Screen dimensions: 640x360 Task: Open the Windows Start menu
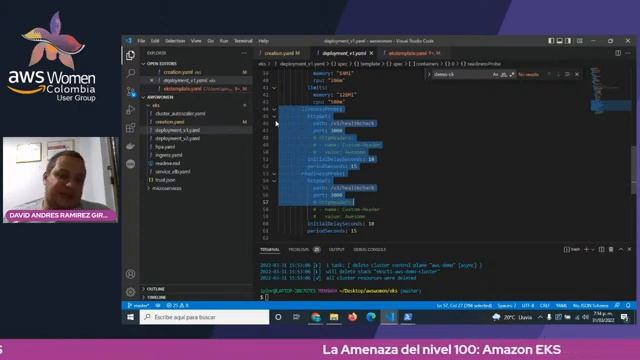click(130, 317)
